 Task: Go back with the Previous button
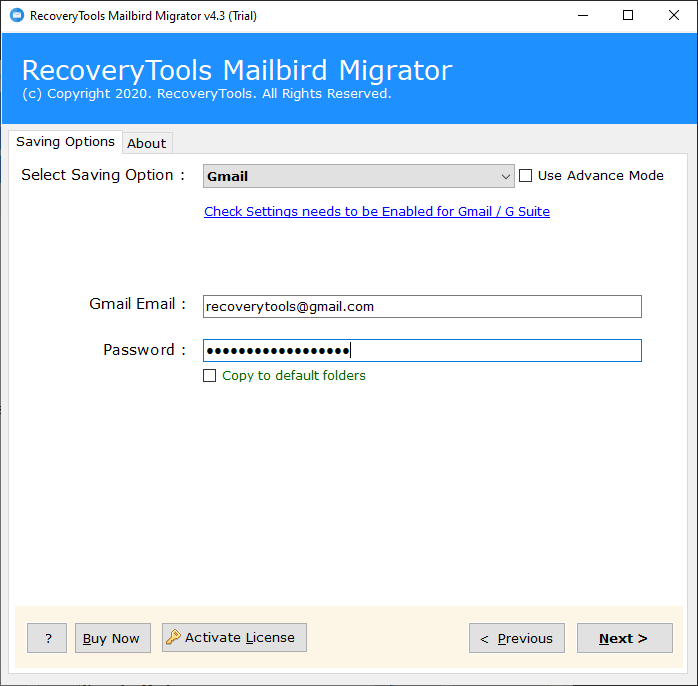click(517, 638)
